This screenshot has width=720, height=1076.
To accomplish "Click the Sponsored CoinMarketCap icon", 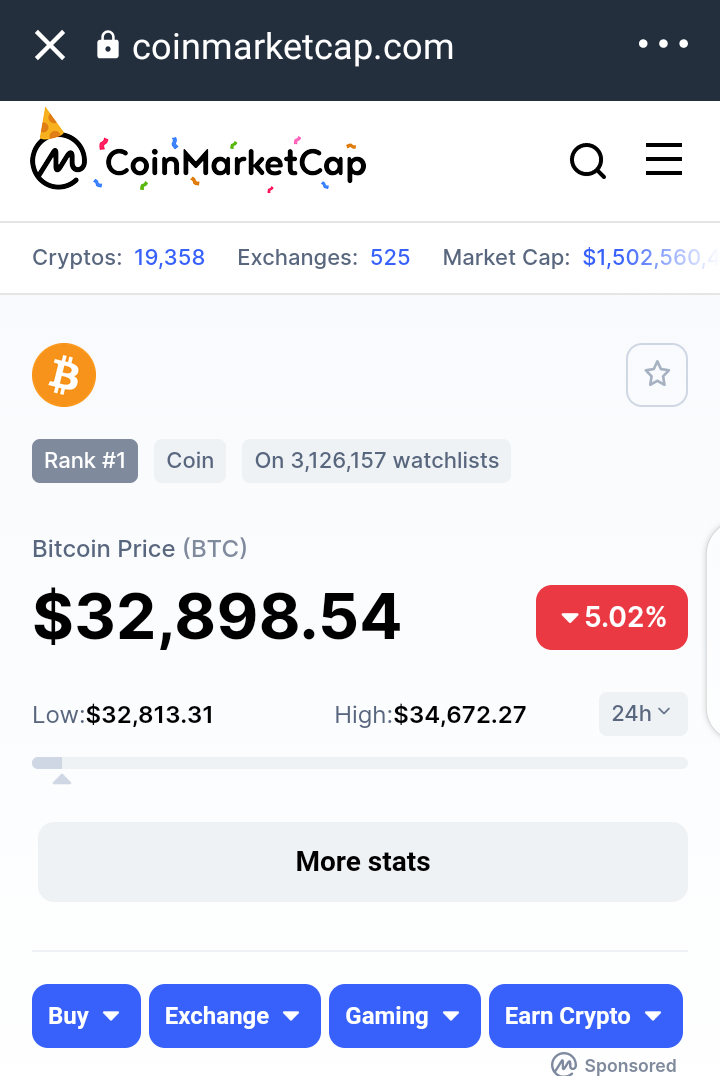I will pyautogui.click(x=564, y=1064).
